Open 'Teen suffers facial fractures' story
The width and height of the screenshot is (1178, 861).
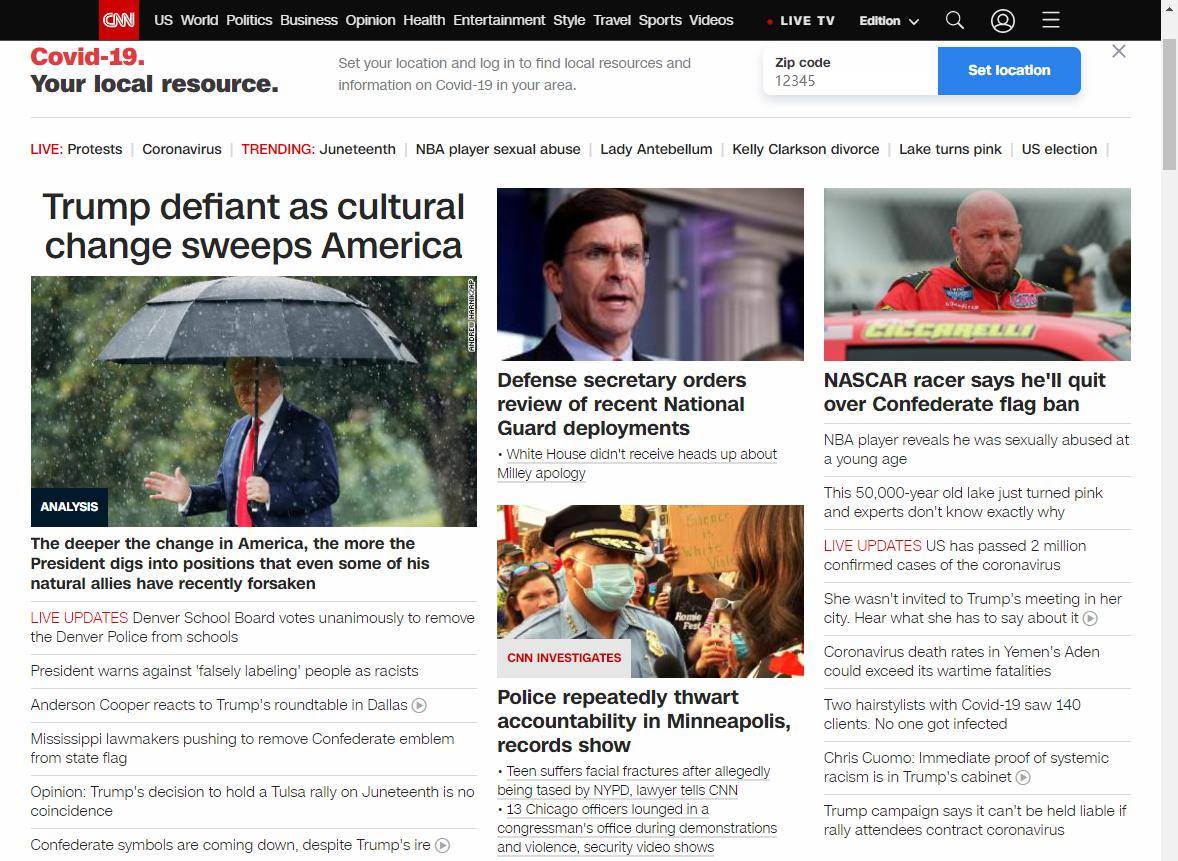[x=633, y=781]
